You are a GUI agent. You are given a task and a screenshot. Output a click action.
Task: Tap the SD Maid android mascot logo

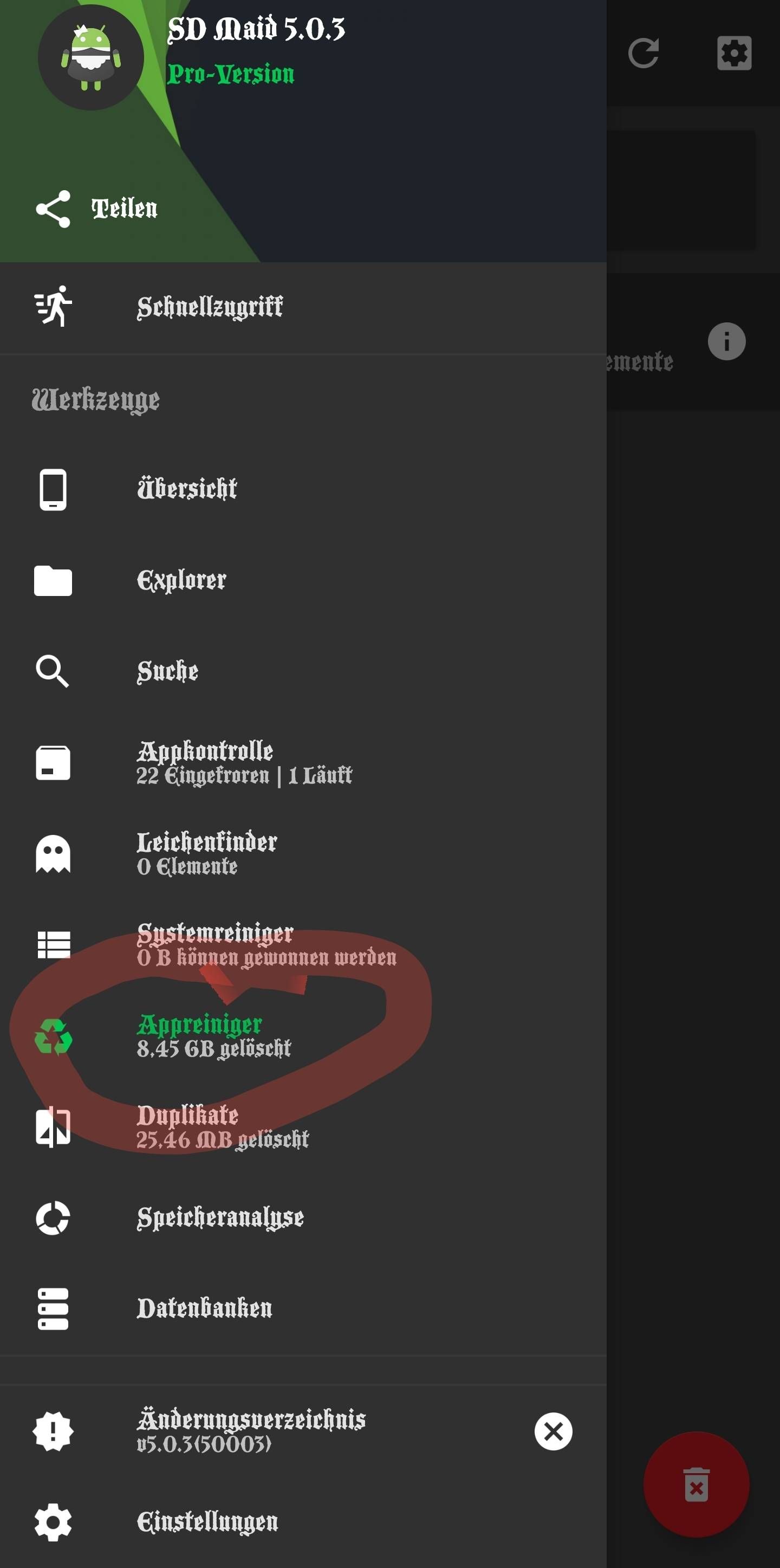pyautogui.click(x=90, y=58)
